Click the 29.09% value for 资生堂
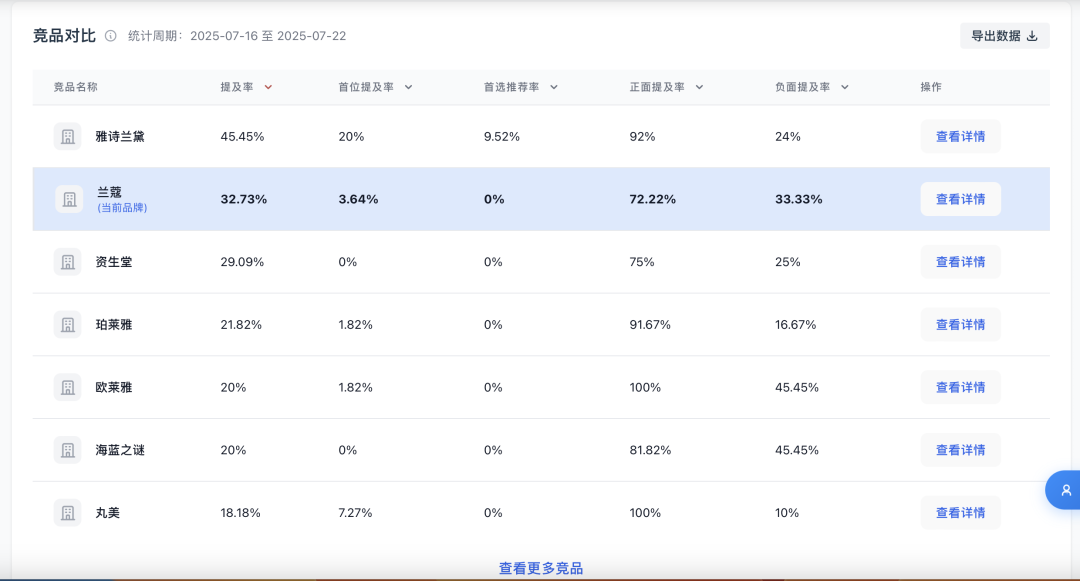The image size is (1080, 581). (x=242, y=262)
